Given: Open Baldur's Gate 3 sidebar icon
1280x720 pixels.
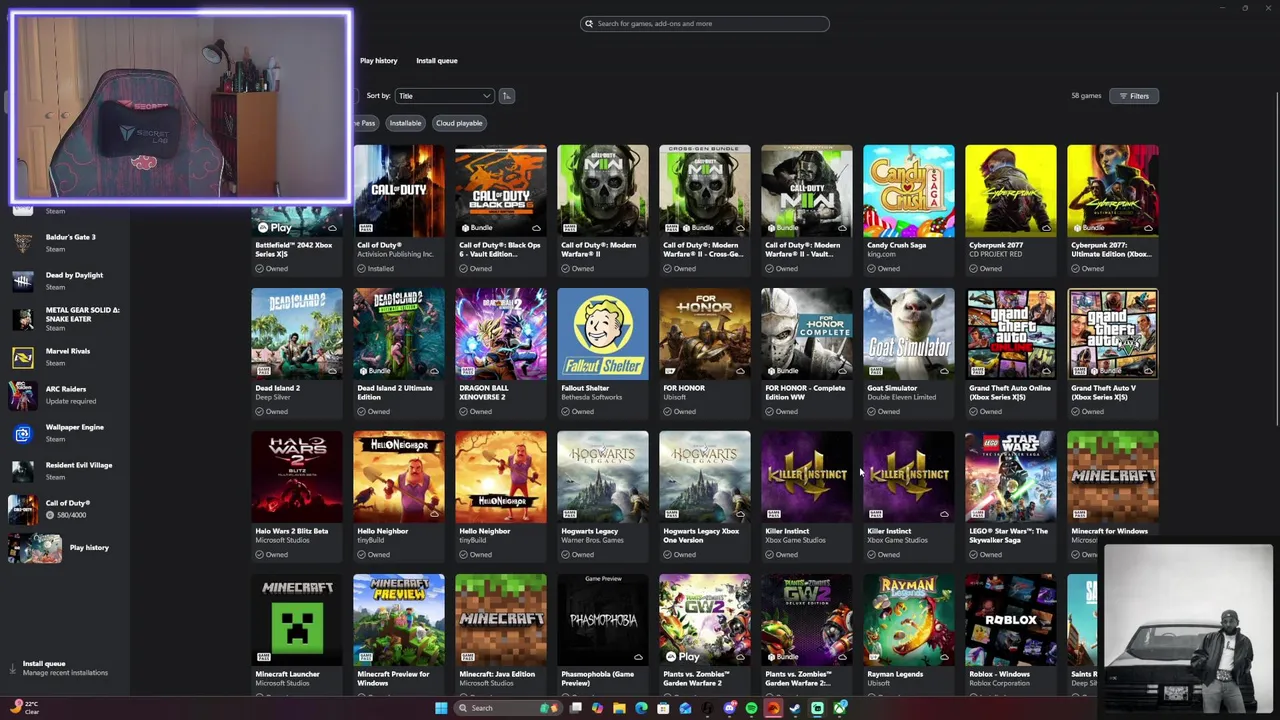Looking at the screenshot, I should (x=22, y=243).
